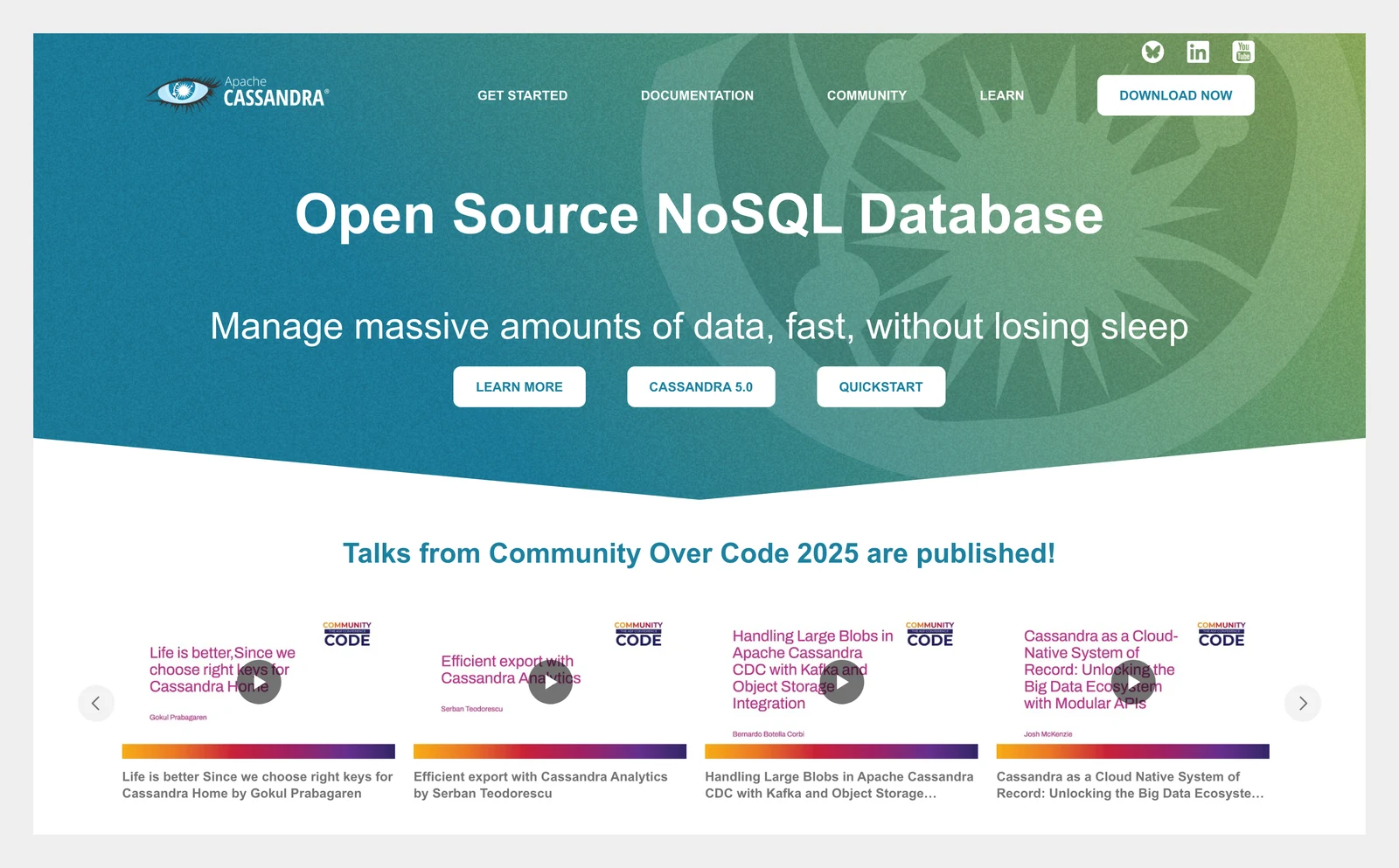Image resolution: width=1399 pixels, height=868 pixels.
Task: Play the "Efficient export with Cassandra Analytics" video
Action: [551, 683]
